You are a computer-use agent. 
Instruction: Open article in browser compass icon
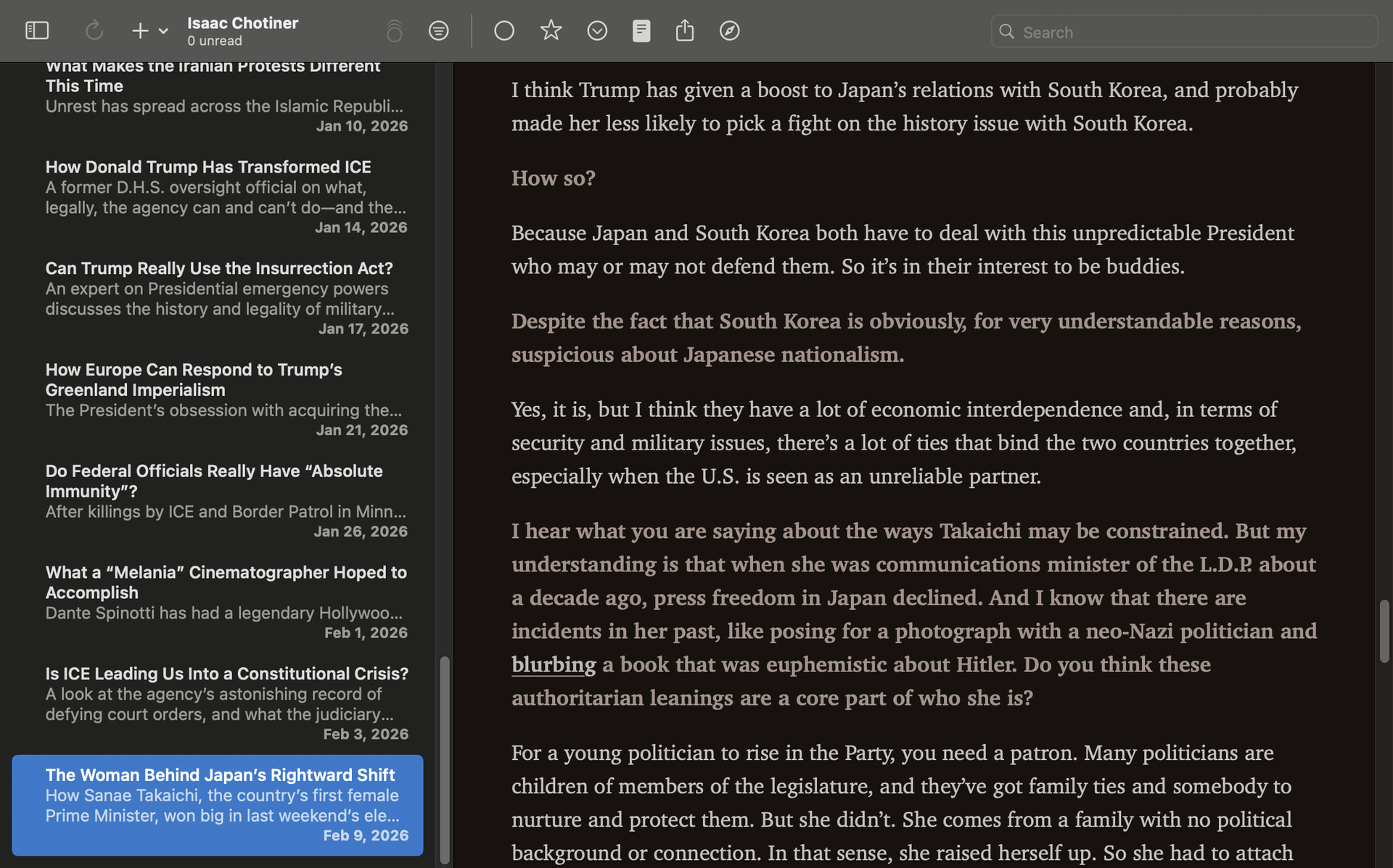pos(729,30)
